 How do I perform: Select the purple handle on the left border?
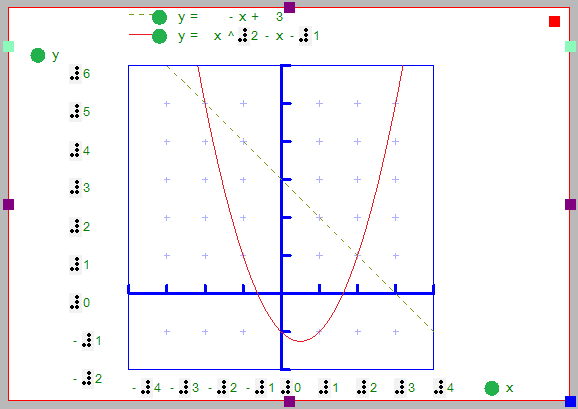coord(8,204)
